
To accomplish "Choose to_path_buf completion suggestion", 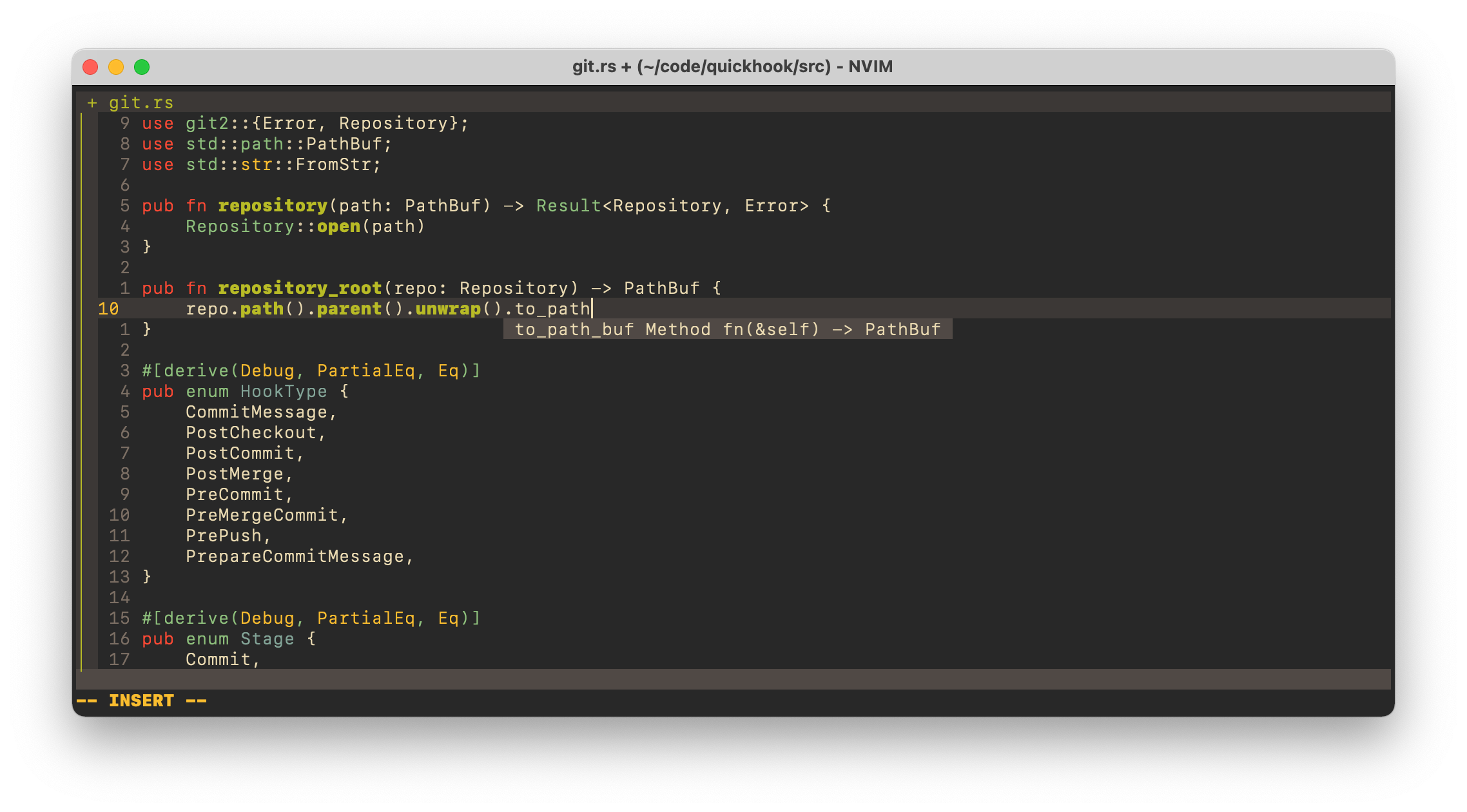I will (x=728, y=329).
